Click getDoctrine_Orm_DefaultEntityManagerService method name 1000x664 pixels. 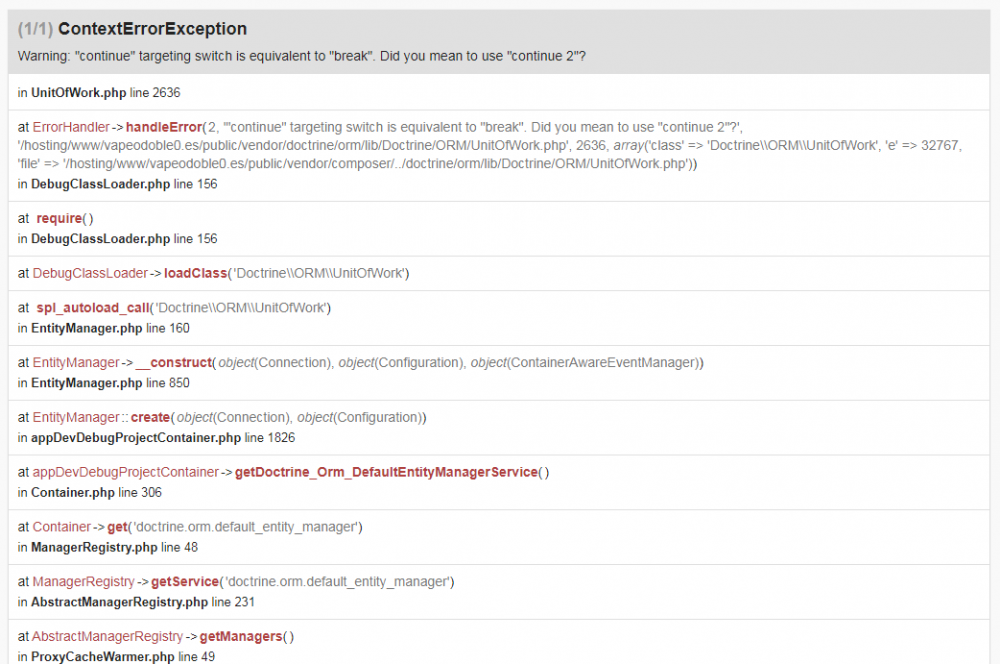coord(386,472)
